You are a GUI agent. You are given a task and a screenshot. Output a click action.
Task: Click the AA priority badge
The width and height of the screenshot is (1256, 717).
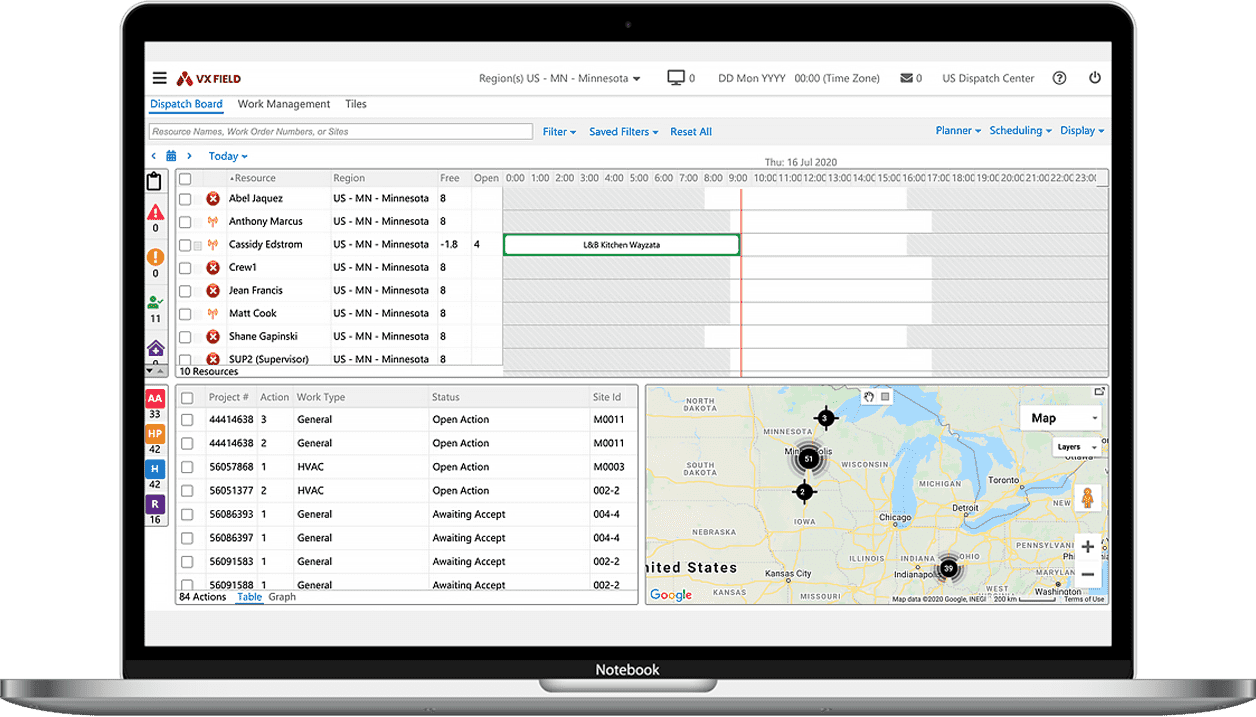tap(155, 398)
